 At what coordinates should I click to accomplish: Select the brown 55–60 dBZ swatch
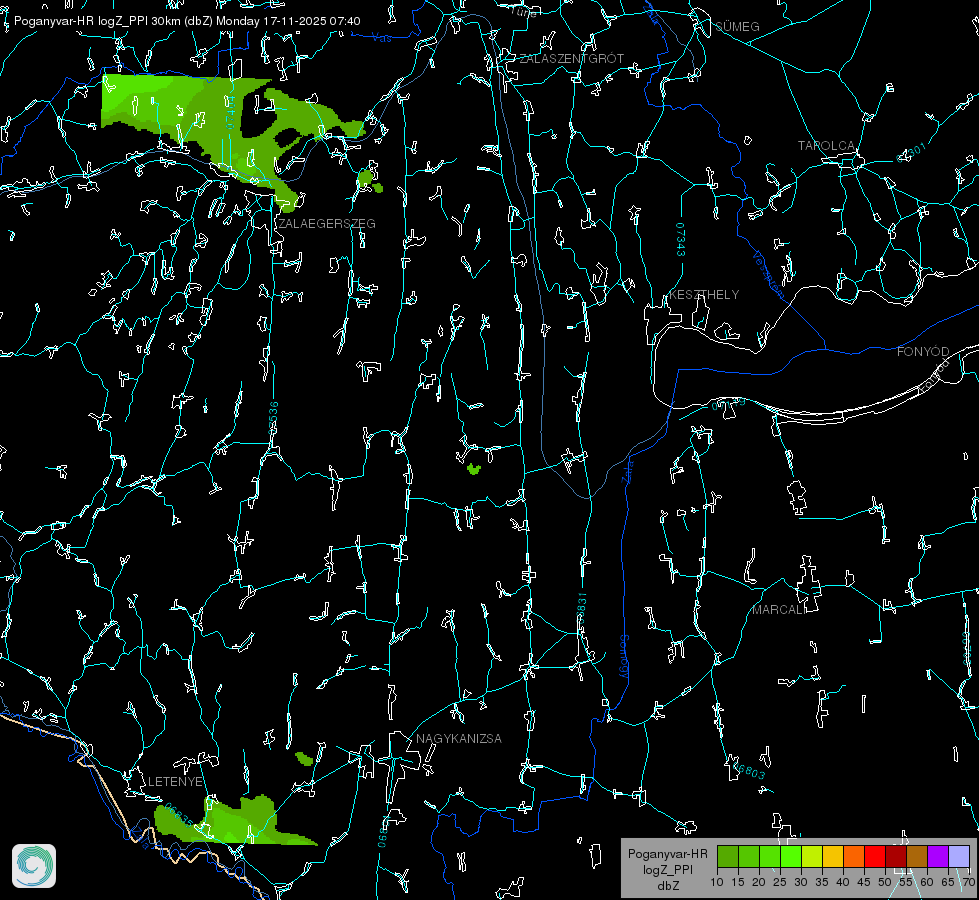(x=917, y=856)
